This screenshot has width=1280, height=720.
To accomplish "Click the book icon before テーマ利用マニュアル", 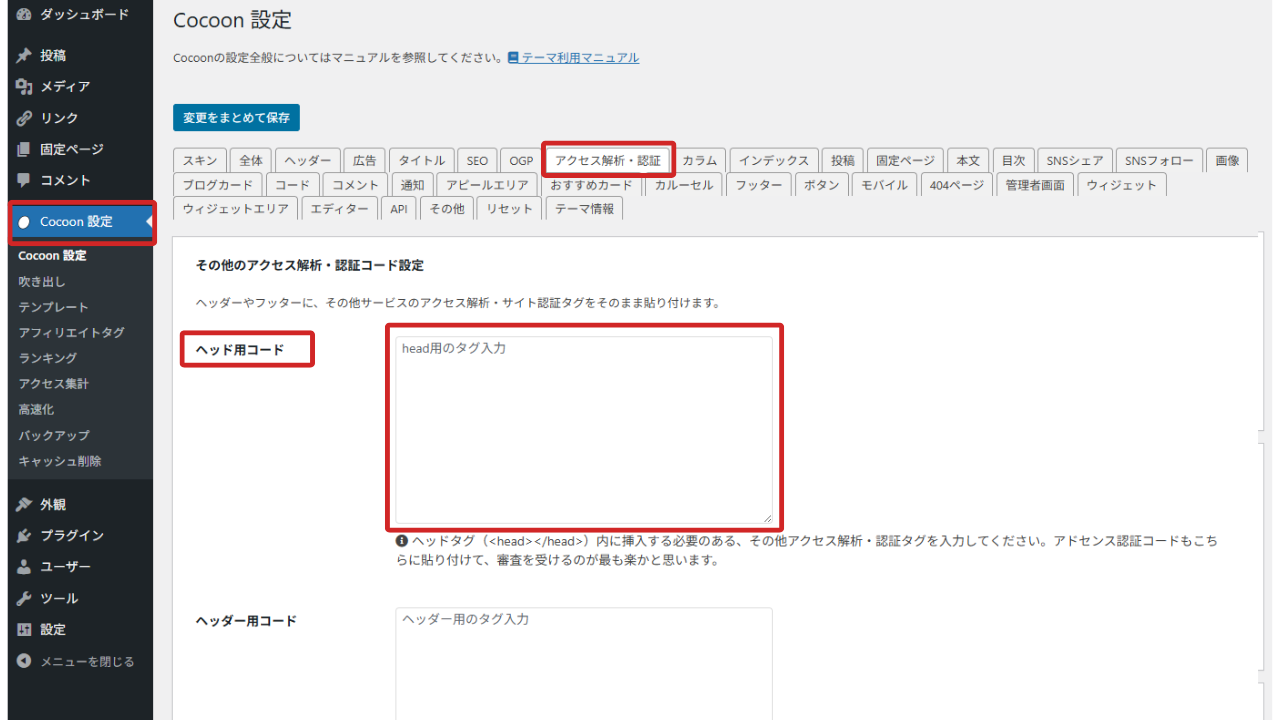I will point(513,58).
